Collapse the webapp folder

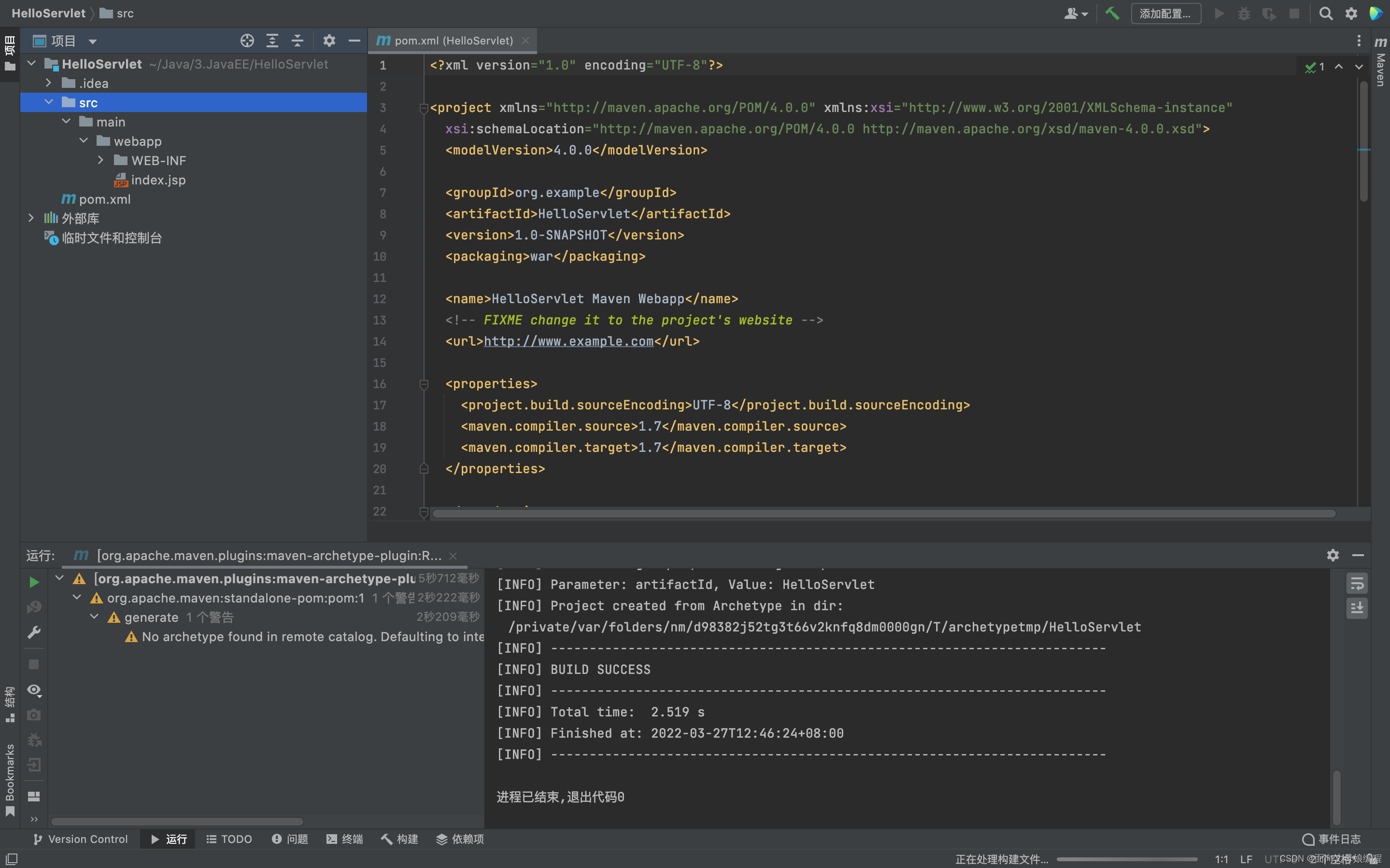84,140
